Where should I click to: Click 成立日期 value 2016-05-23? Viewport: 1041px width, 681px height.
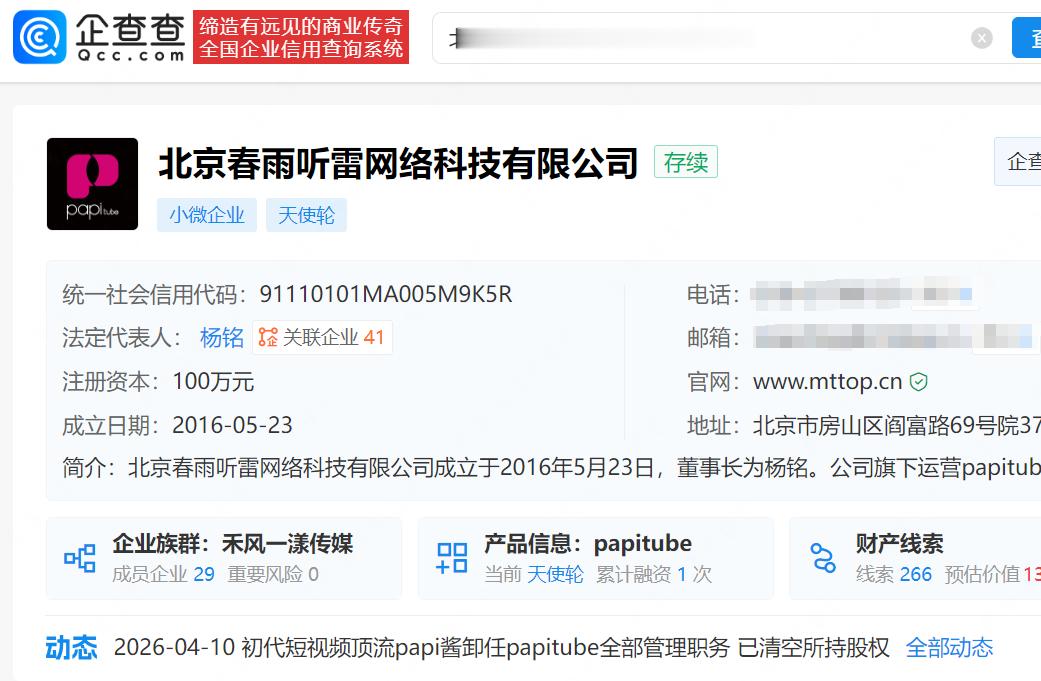[232, 425]
